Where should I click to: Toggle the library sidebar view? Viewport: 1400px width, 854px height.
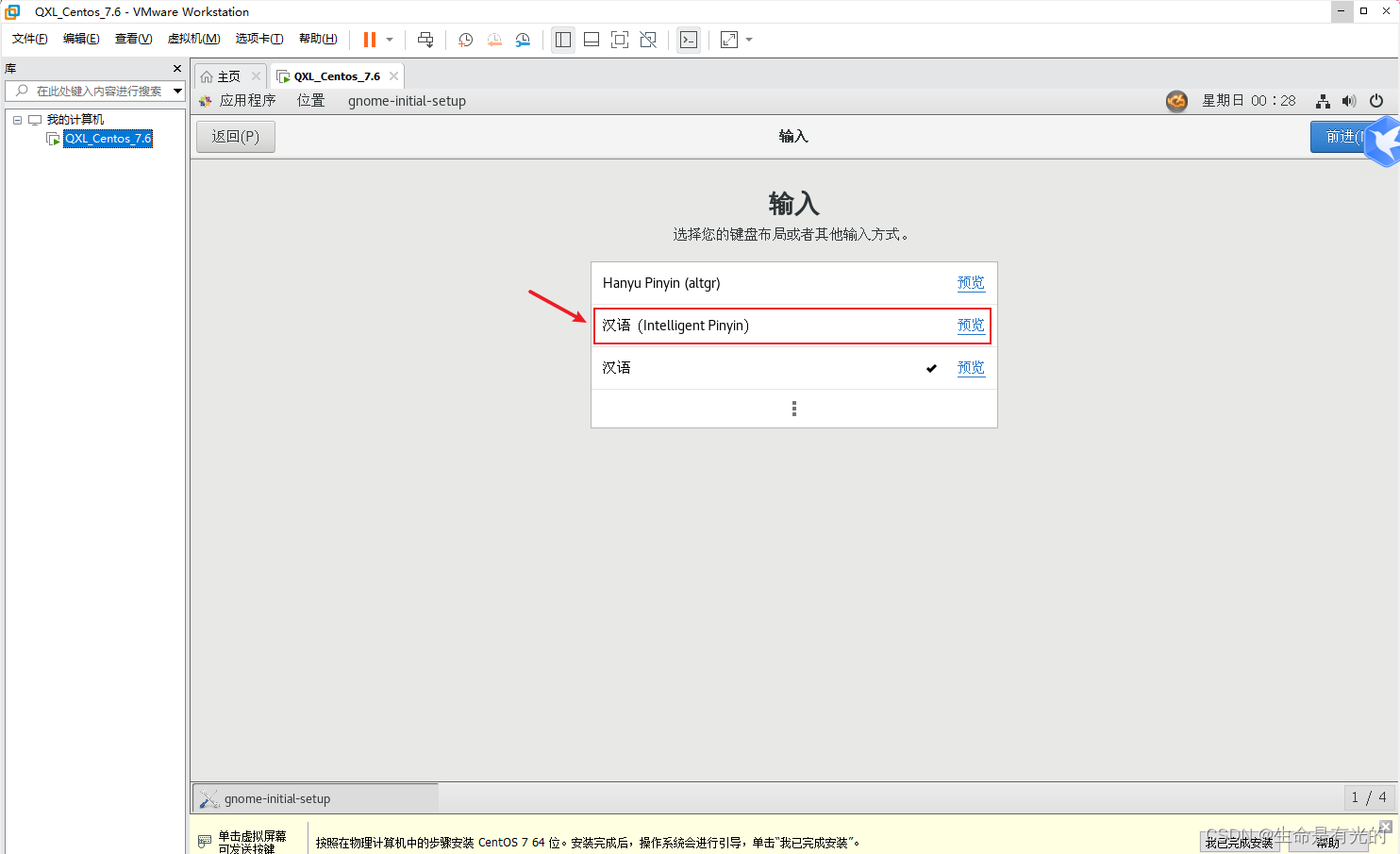coord(563,40)
